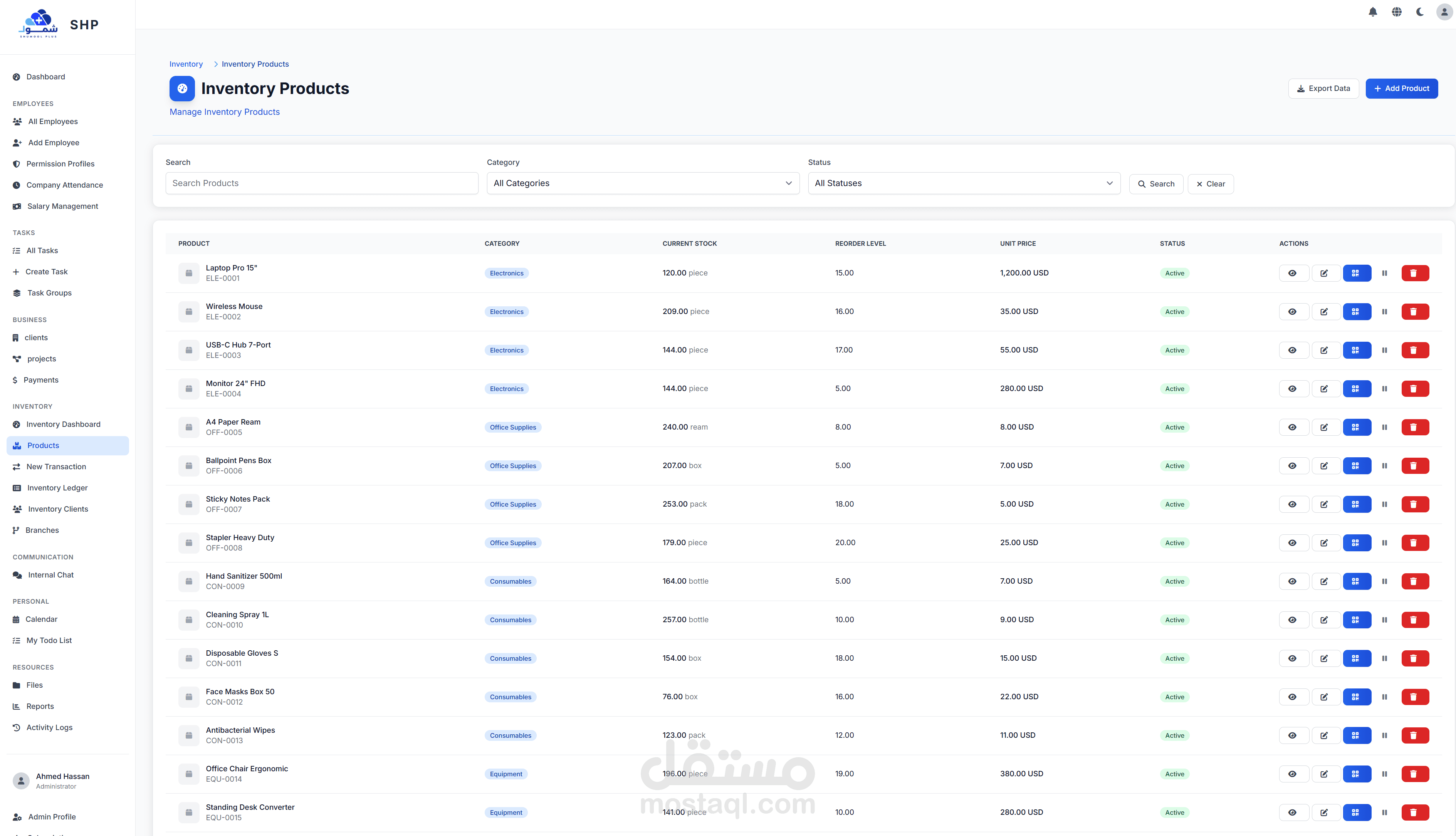Open the Ahmed Hassan Administrator profile
Screen dimensions: 1456x836
click(62, 781)
